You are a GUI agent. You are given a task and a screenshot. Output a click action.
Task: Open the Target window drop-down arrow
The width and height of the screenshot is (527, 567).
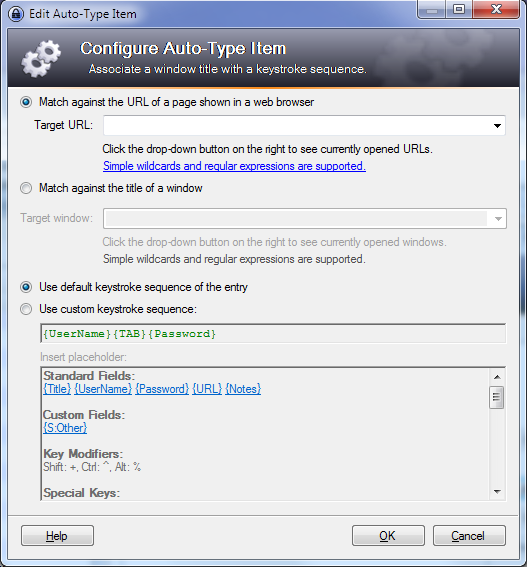(498, 219)
